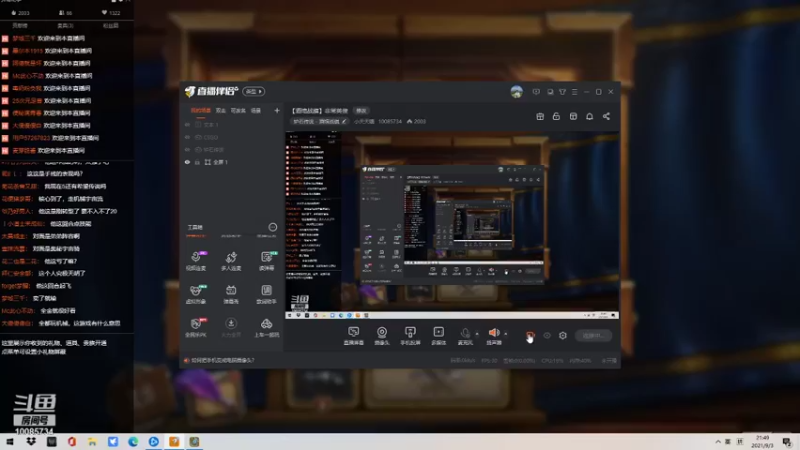The width and height of the screenshot is (800, 450).
Task: Select the second scene tab
Action: [220, 110]
